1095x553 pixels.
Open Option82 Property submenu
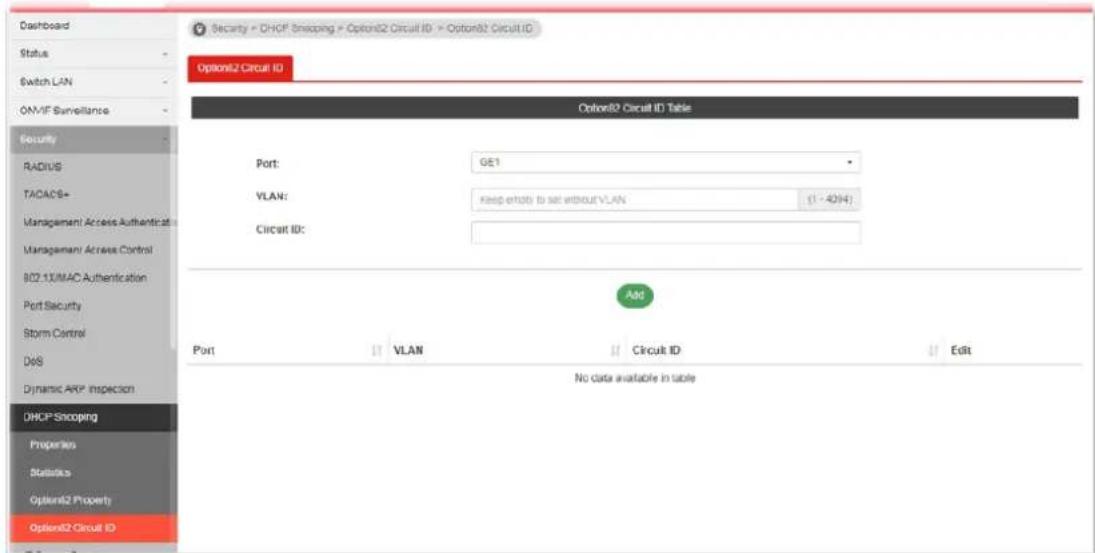pos(94,501)
